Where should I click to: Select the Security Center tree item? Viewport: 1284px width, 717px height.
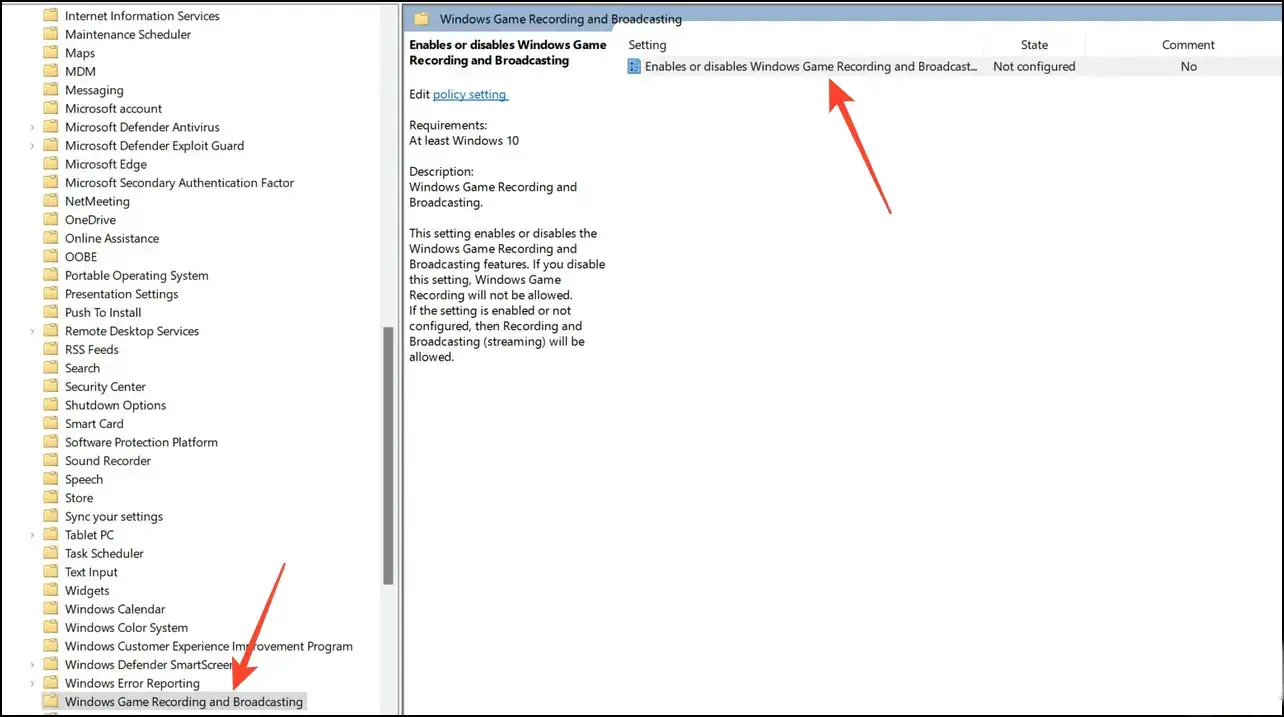(105, 387)
